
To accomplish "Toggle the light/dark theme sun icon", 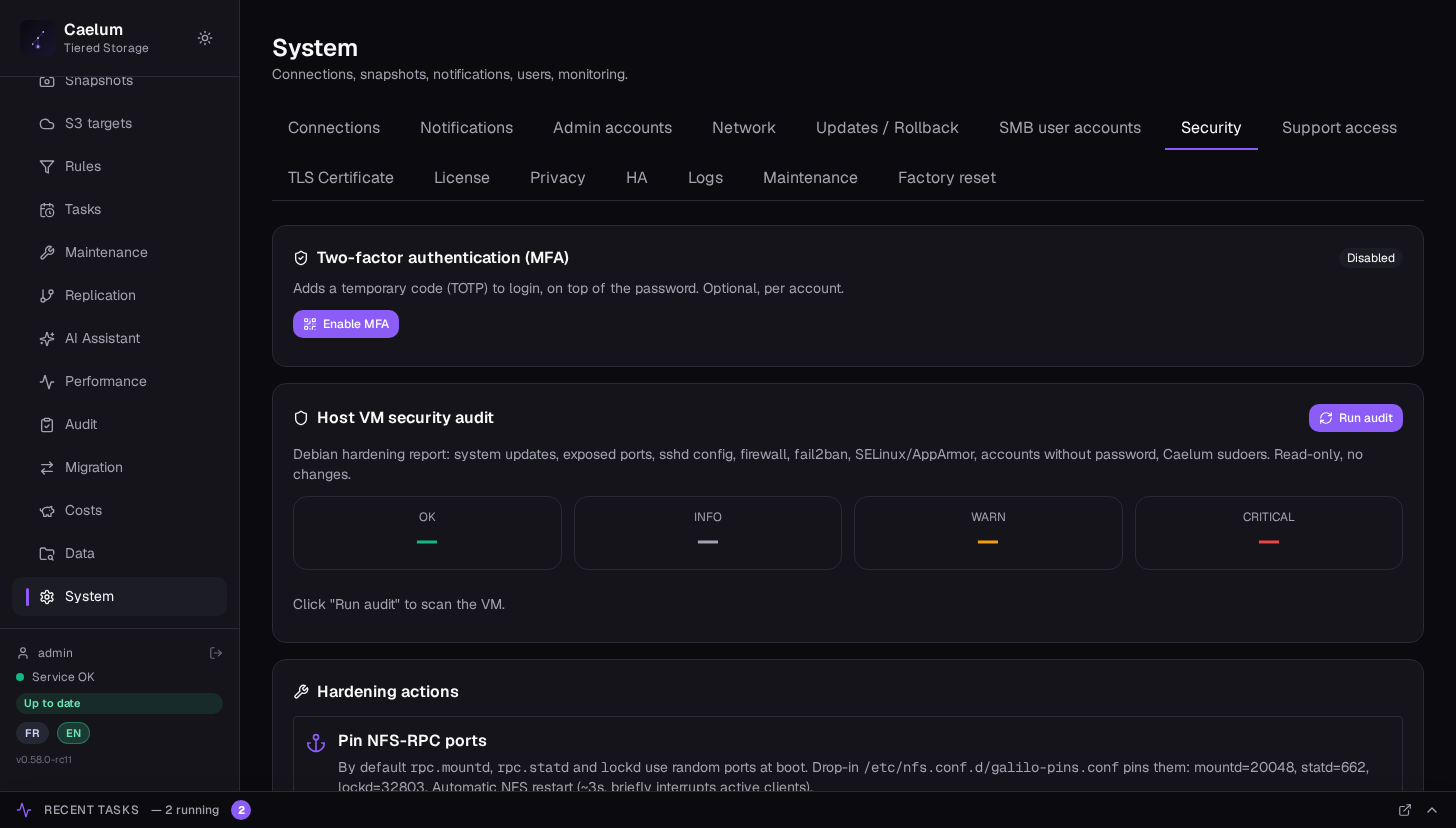I will (x=205, y=38).
